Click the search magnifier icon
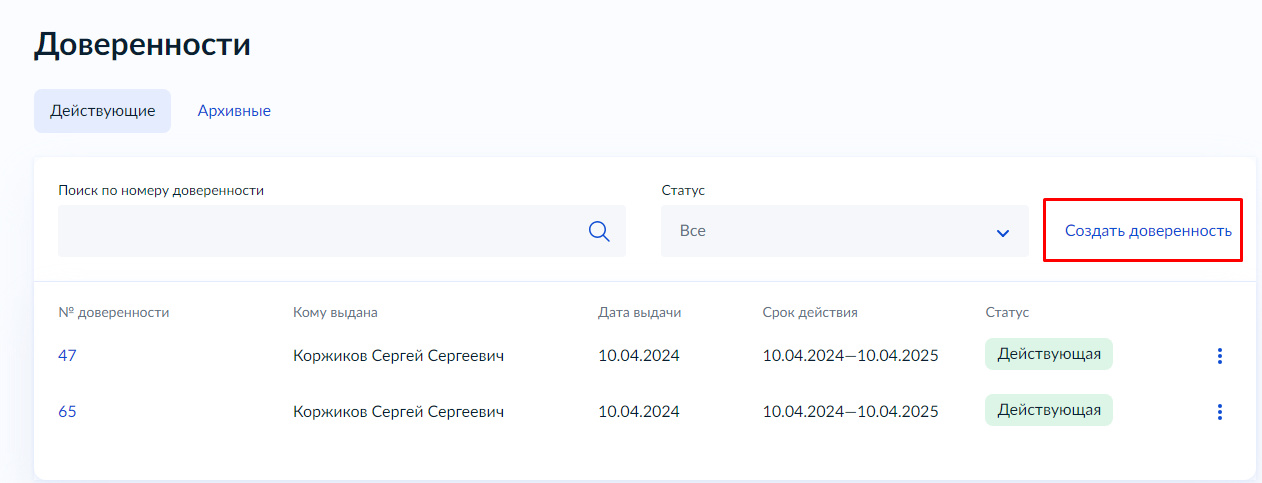1262x483 pixels. [x=599, y=231]
